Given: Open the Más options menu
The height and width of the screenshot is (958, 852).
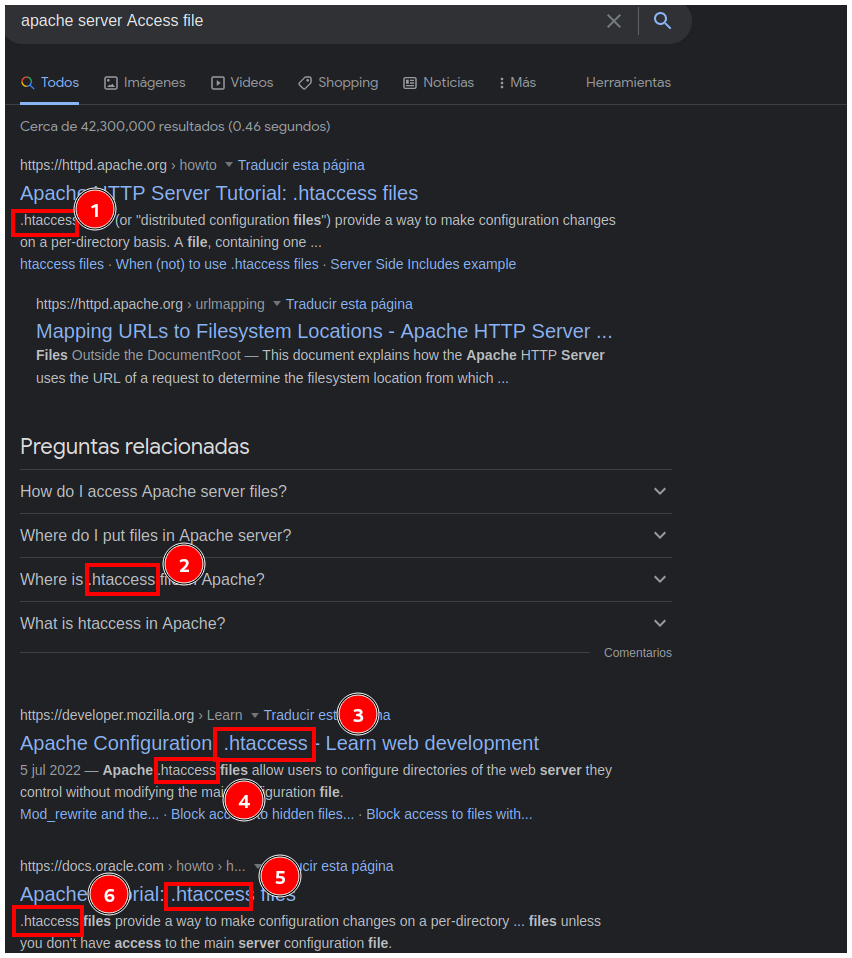Looking at the screenshot, I should coord(516,83).
